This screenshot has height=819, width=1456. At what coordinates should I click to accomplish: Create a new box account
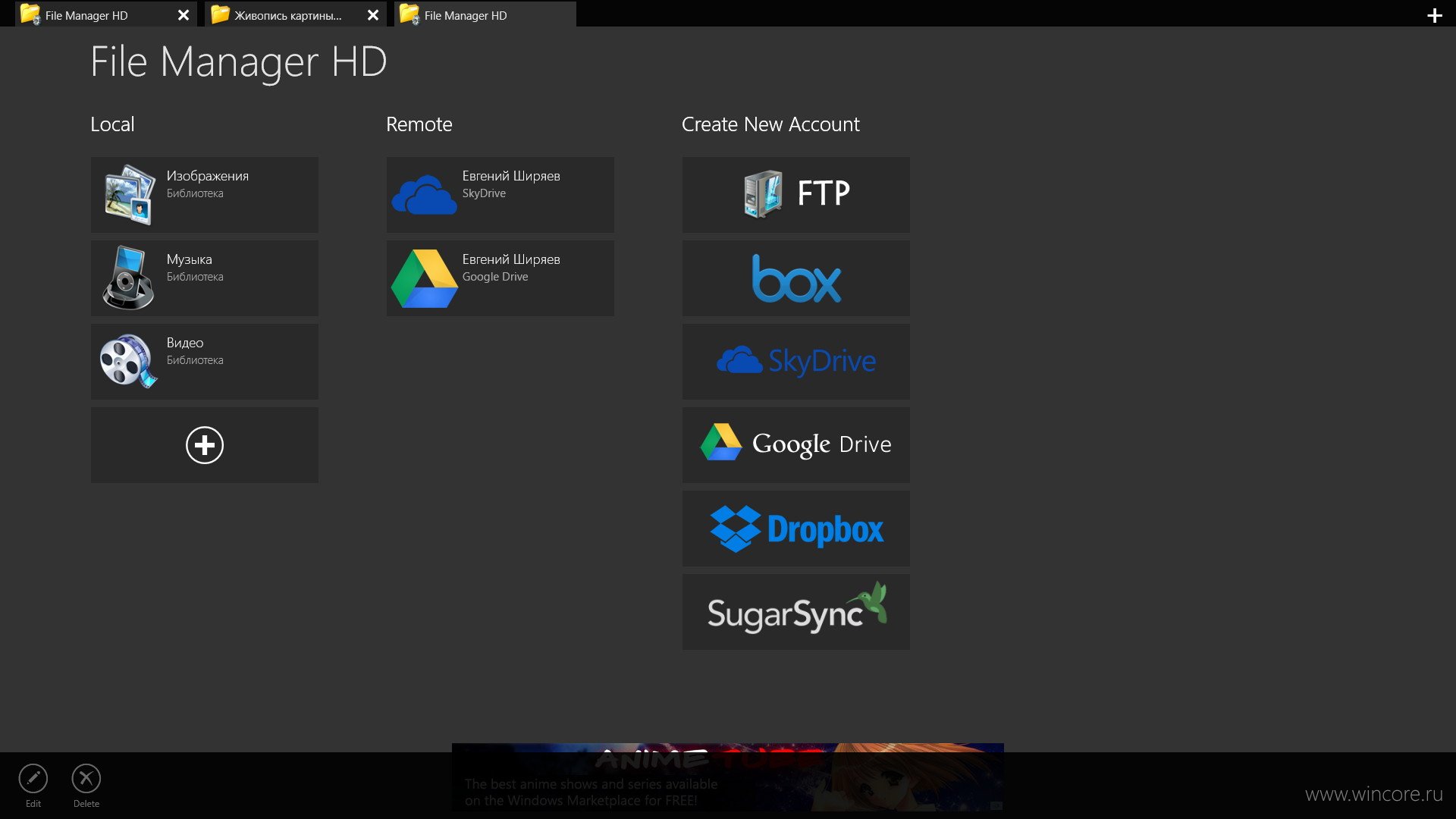[x=796, y=278]
